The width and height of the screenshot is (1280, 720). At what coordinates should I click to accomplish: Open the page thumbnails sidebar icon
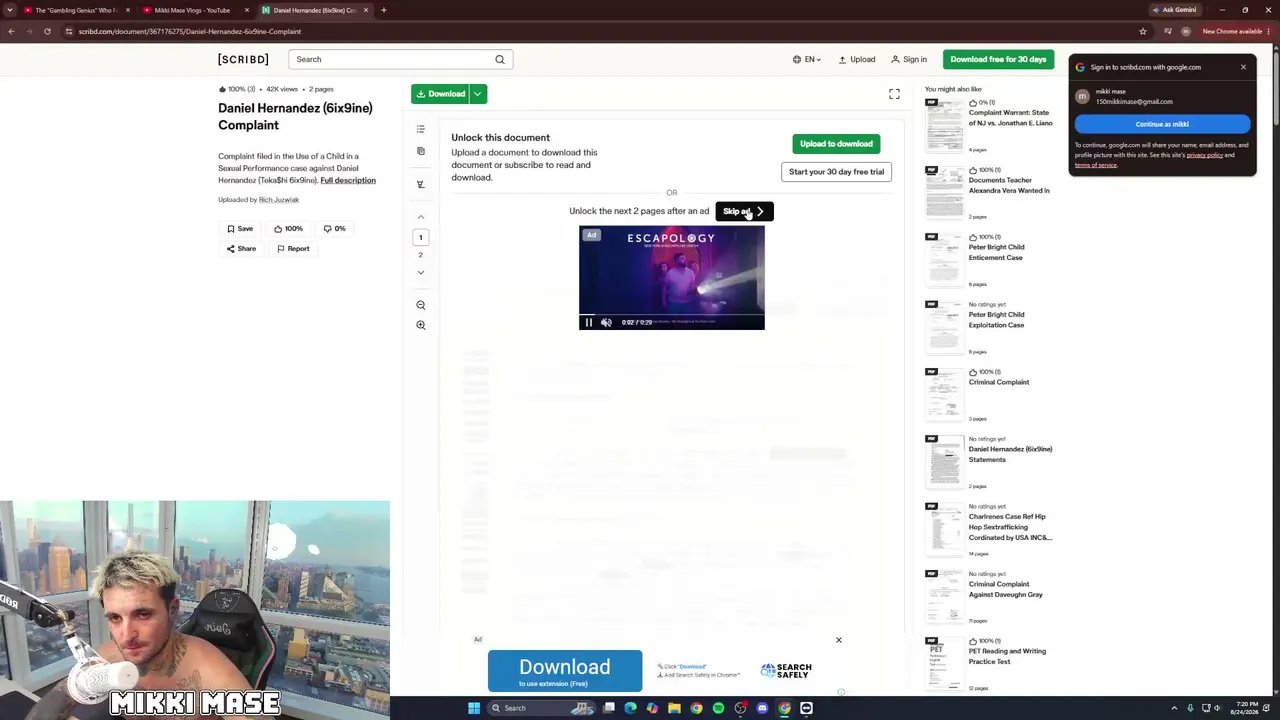tap(421, 151)
